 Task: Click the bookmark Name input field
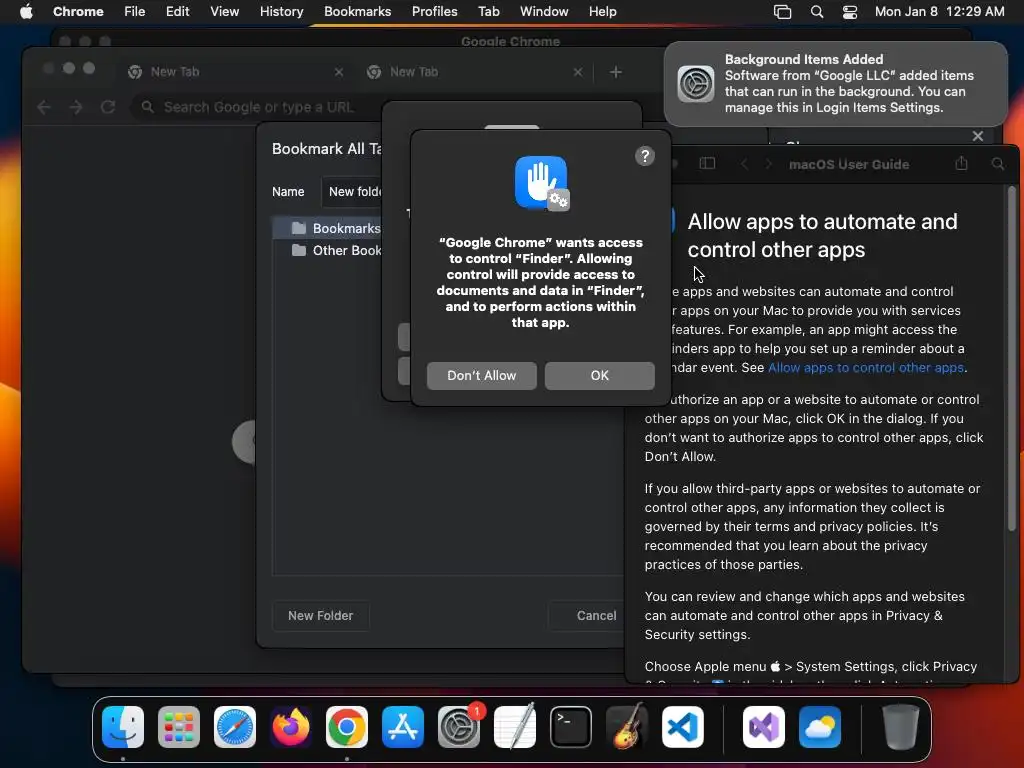coord(353,191)
